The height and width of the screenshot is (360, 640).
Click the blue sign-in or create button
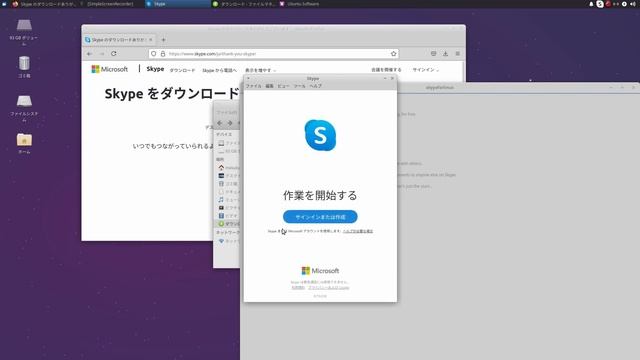[320, 217]
